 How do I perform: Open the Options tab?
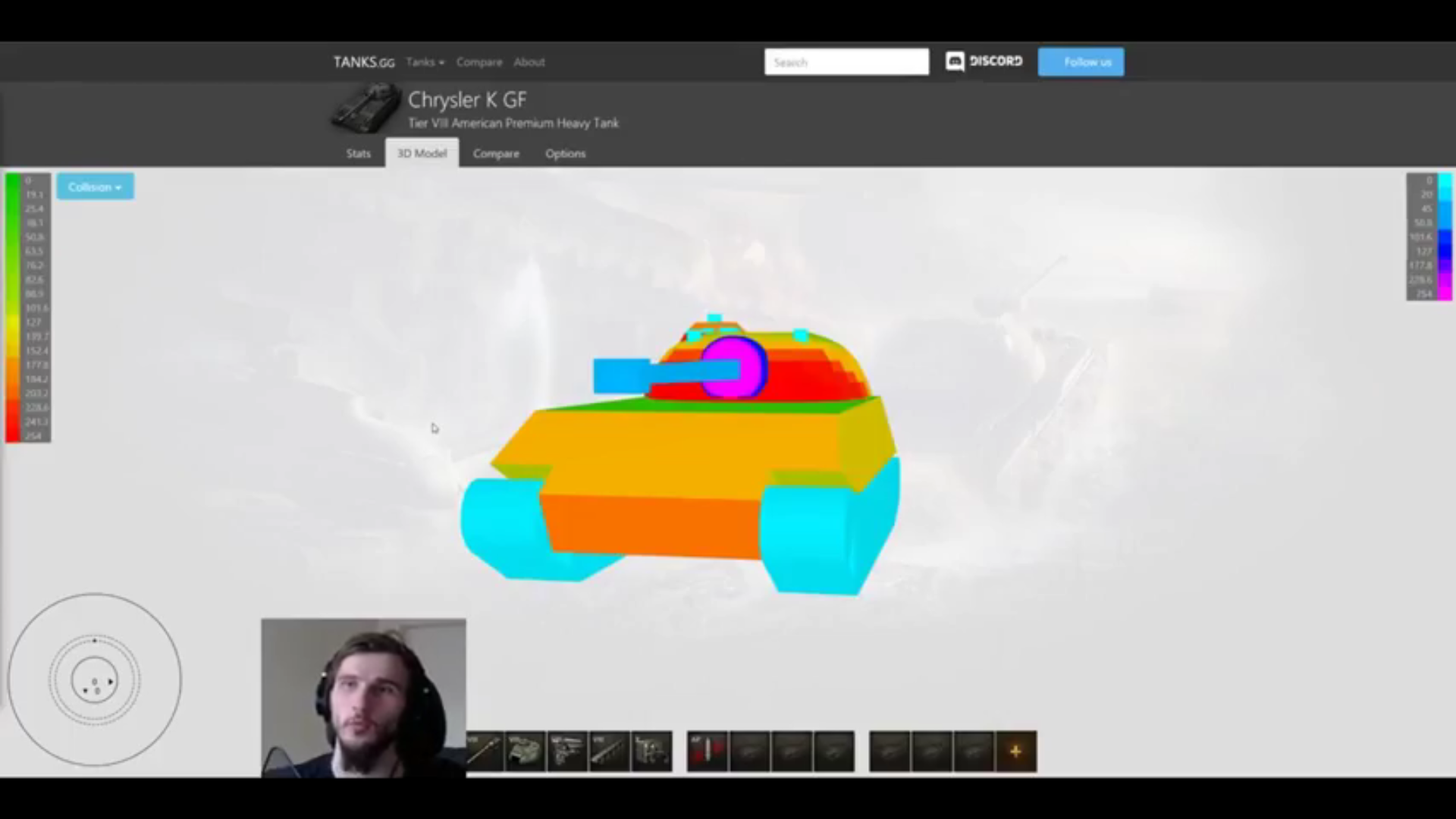pos(565,153)
